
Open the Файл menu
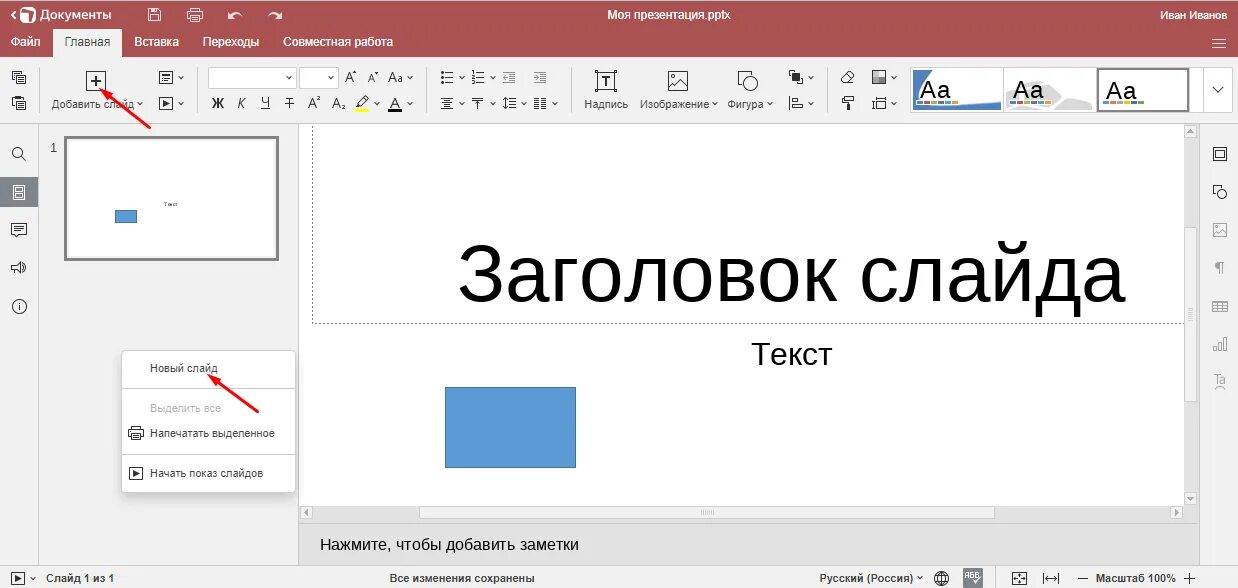[26, 41]
